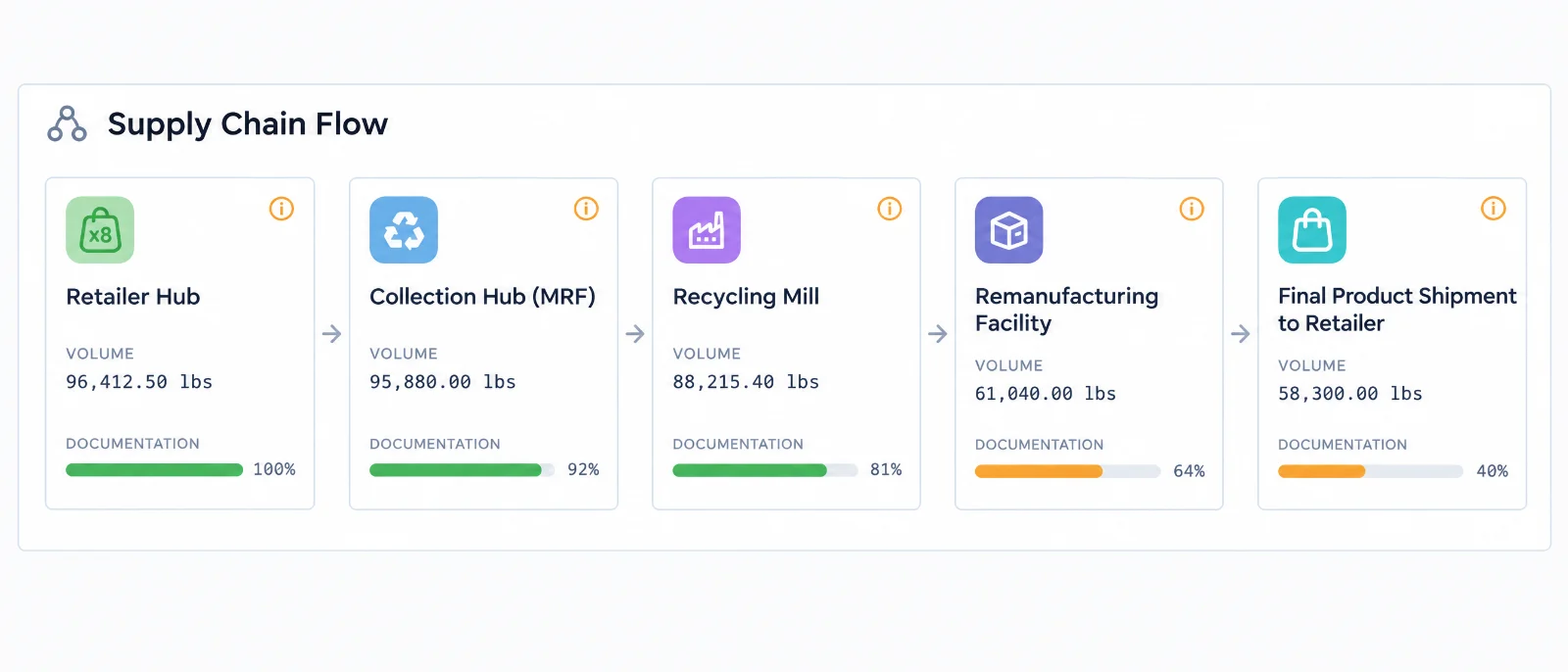Image resolution: width=1568 pixels, height=672 pixels.
Task: Click the blue recycling Collection Hub icon
Action: (x=404, y=230)
